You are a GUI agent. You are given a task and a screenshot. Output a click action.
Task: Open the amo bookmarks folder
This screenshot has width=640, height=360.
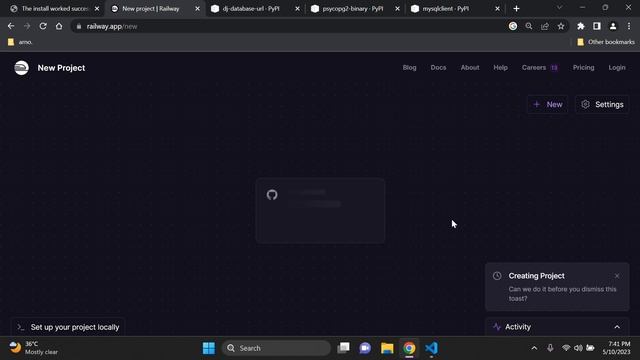[x=20, y=42]
